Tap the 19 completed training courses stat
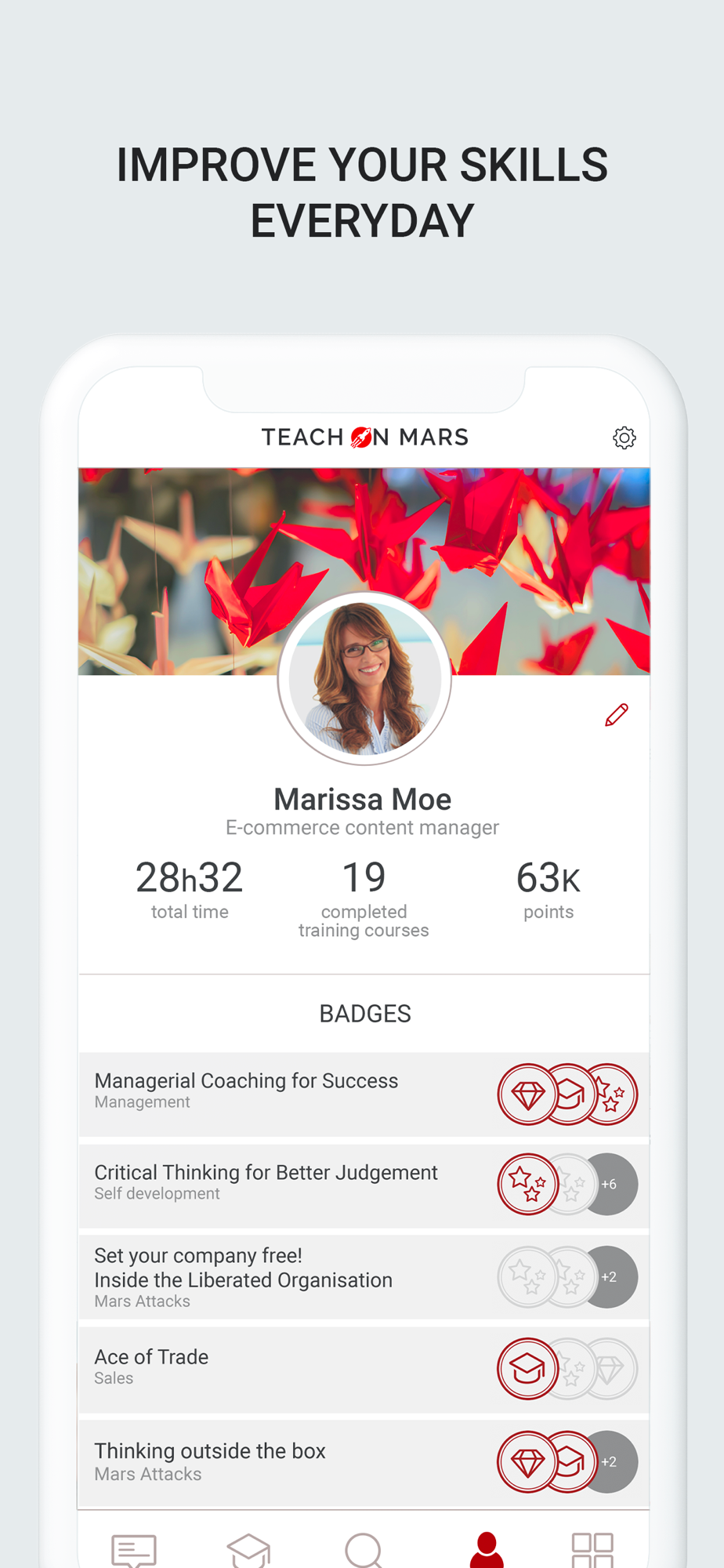724x1568 pixels. pos(364,899)
